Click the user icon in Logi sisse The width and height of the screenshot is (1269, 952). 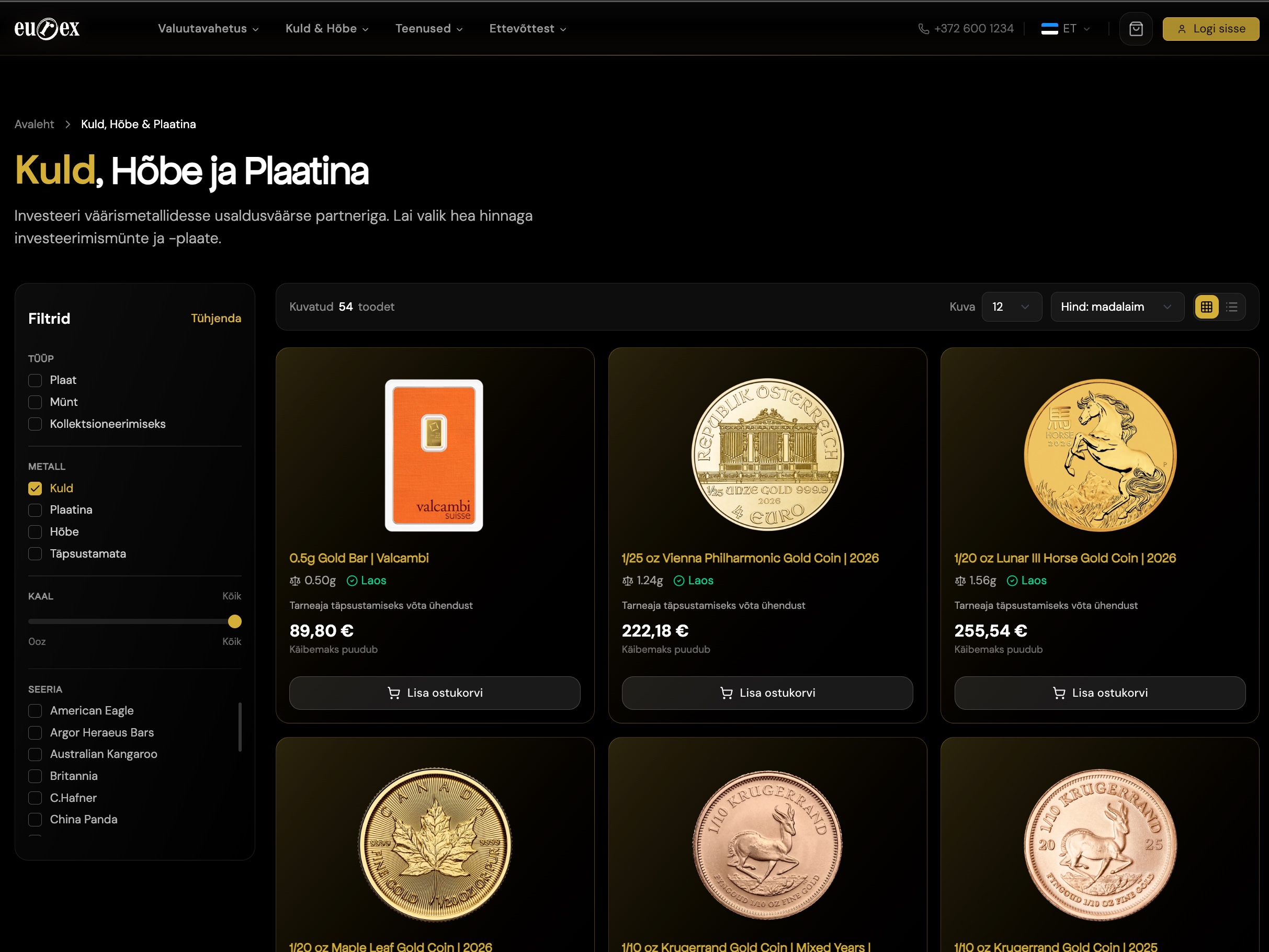[1181, 29]
